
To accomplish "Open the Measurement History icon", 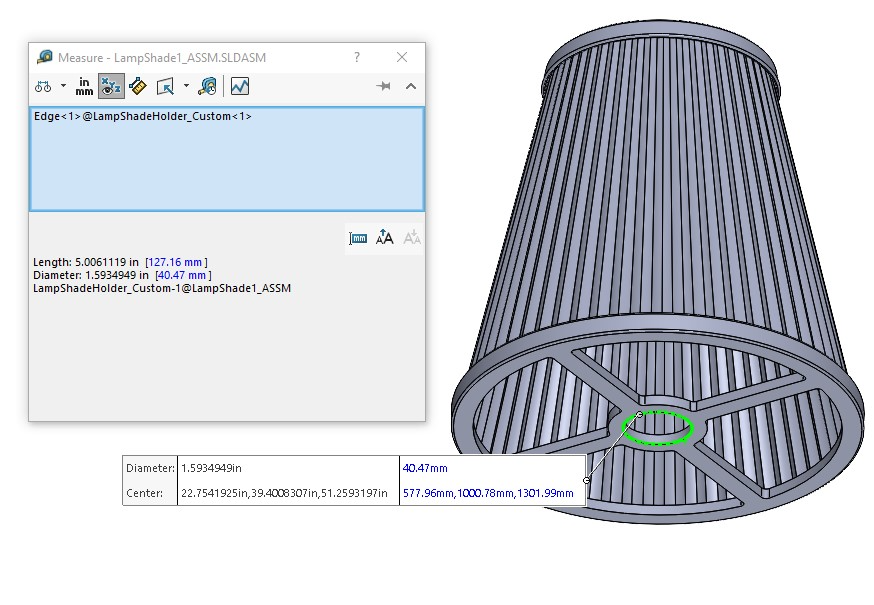I will tap(208, 86).
